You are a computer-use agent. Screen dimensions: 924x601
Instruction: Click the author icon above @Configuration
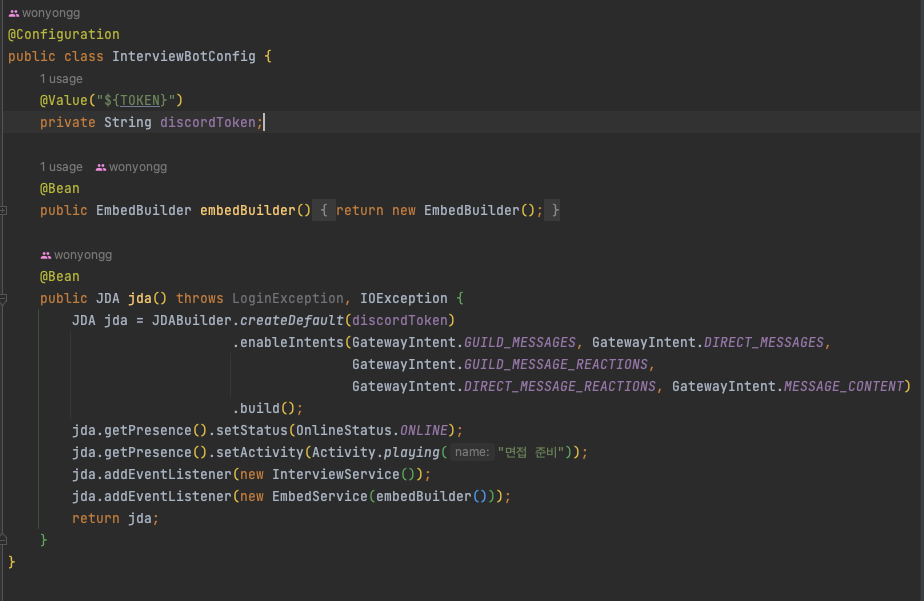coord(14,13)
